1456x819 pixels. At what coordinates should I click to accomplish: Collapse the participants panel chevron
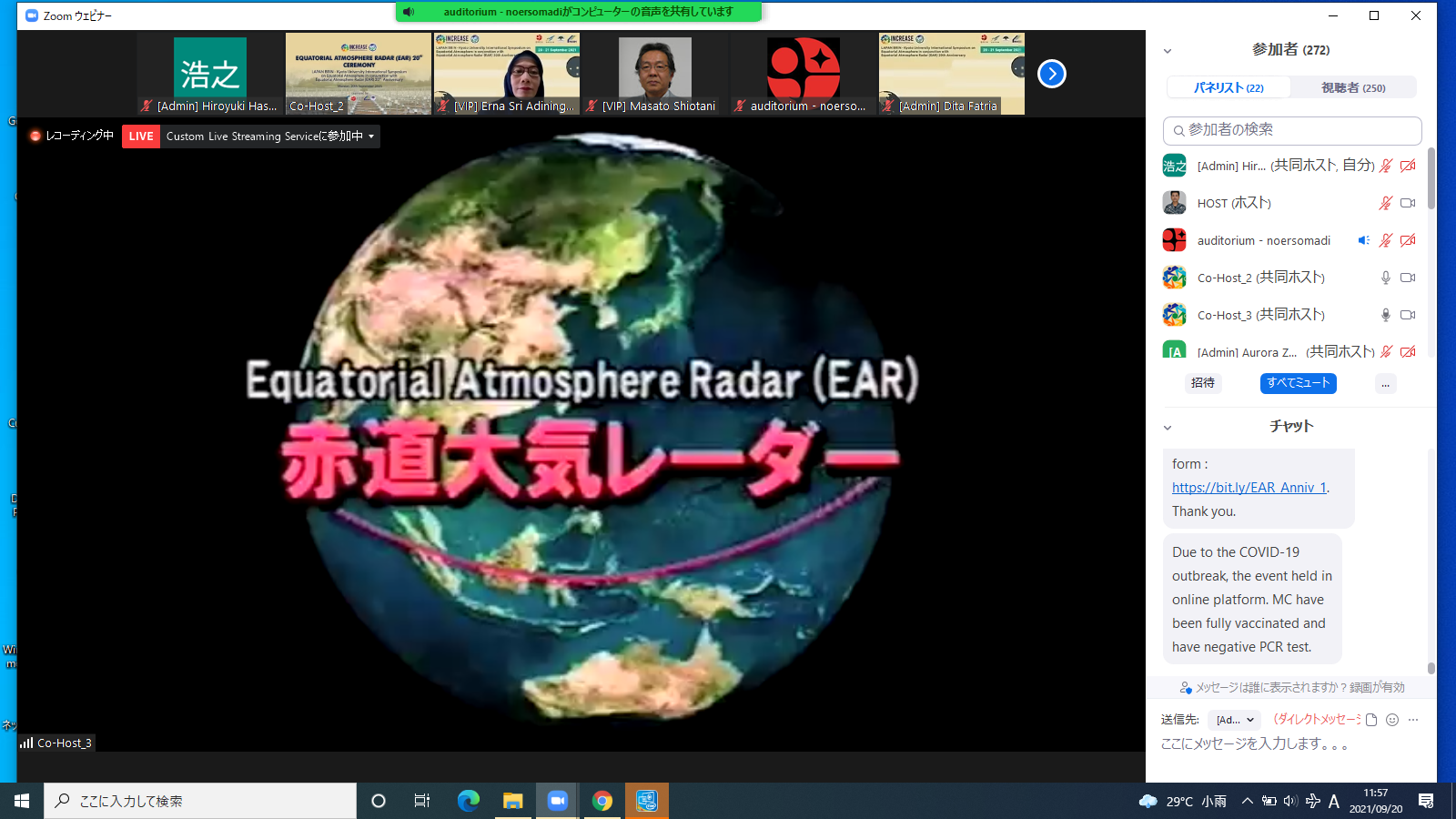tap(1168, 51)
